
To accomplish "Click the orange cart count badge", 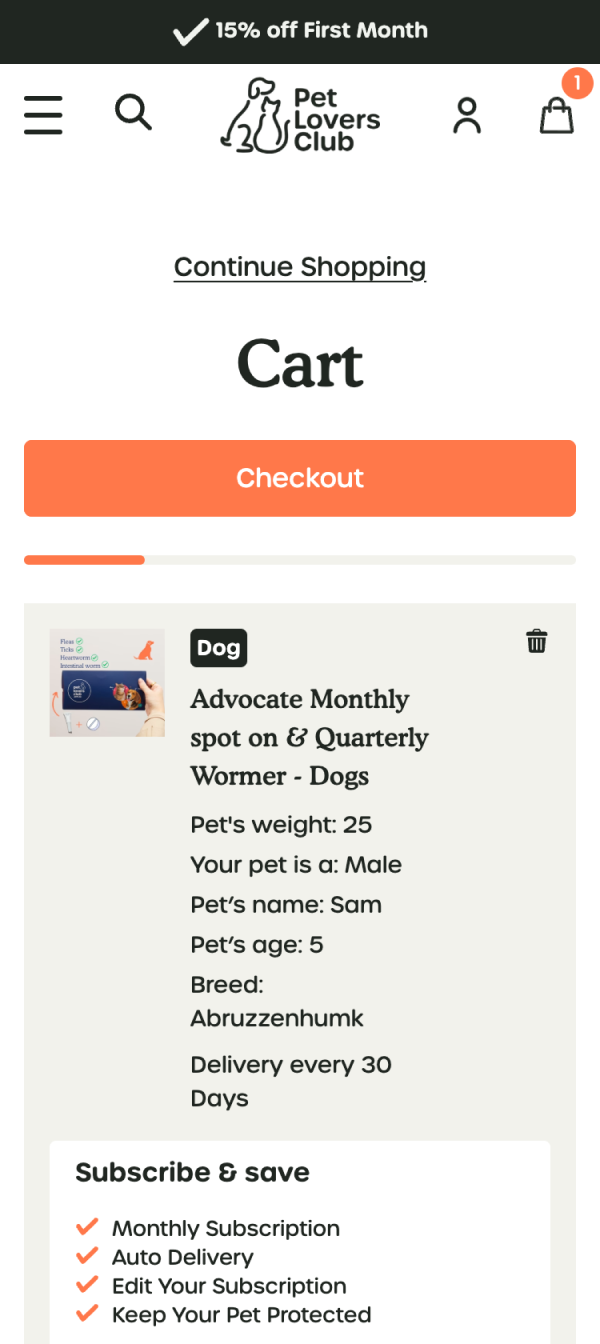I will pyautogui.click(x=577, y=84).
